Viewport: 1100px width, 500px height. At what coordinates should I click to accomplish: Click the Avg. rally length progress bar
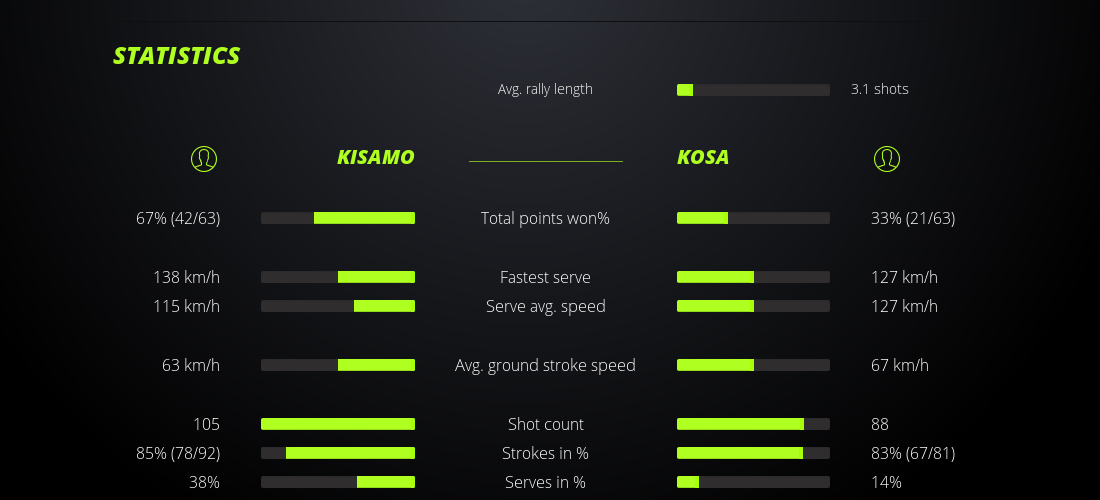[753, 90]
